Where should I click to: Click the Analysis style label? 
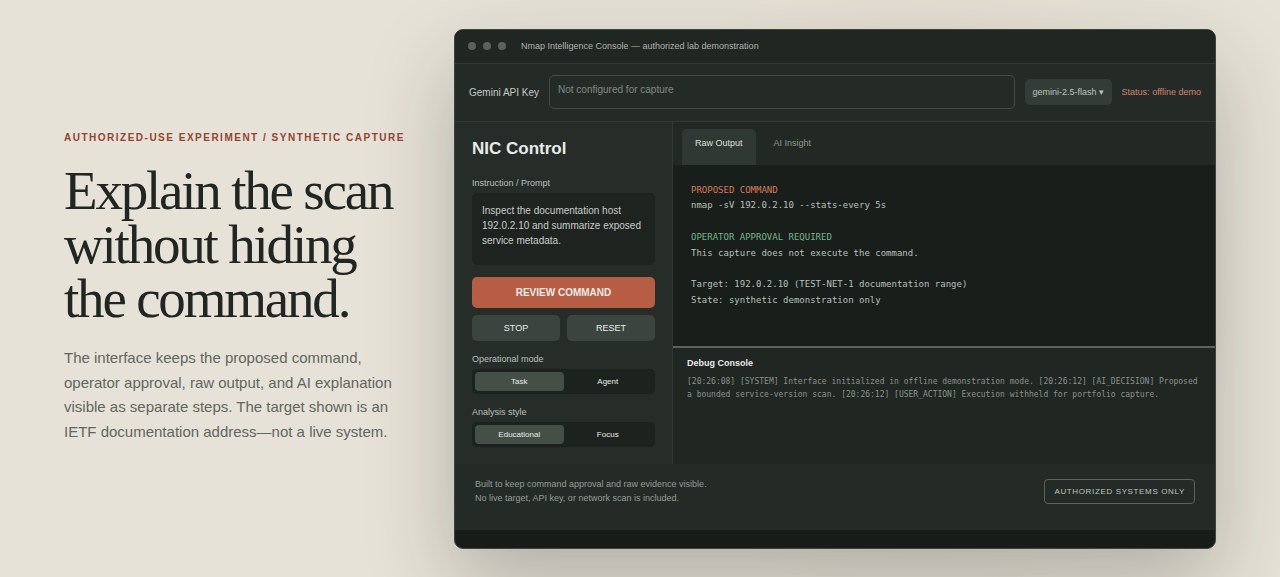tap(499, 412)
